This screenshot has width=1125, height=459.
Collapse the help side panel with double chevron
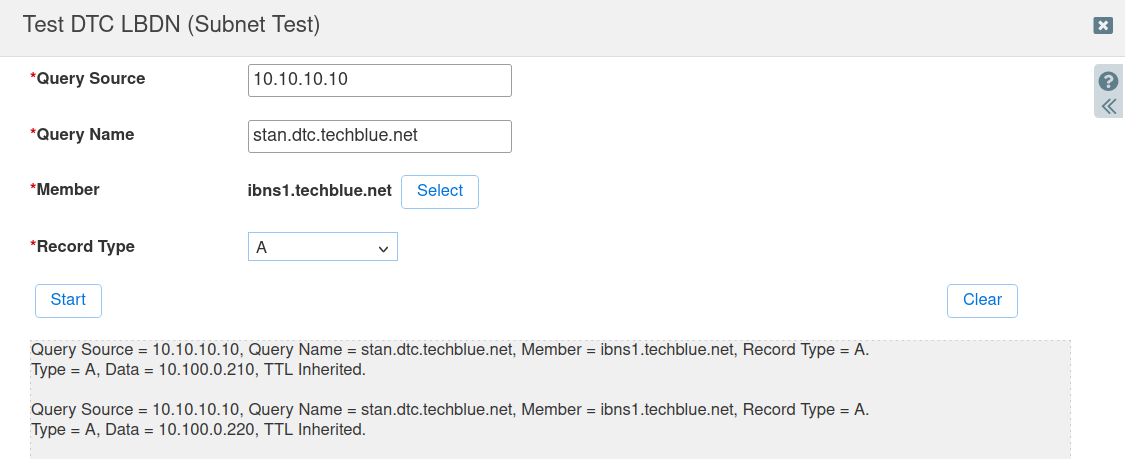[x=1108, y=106]
